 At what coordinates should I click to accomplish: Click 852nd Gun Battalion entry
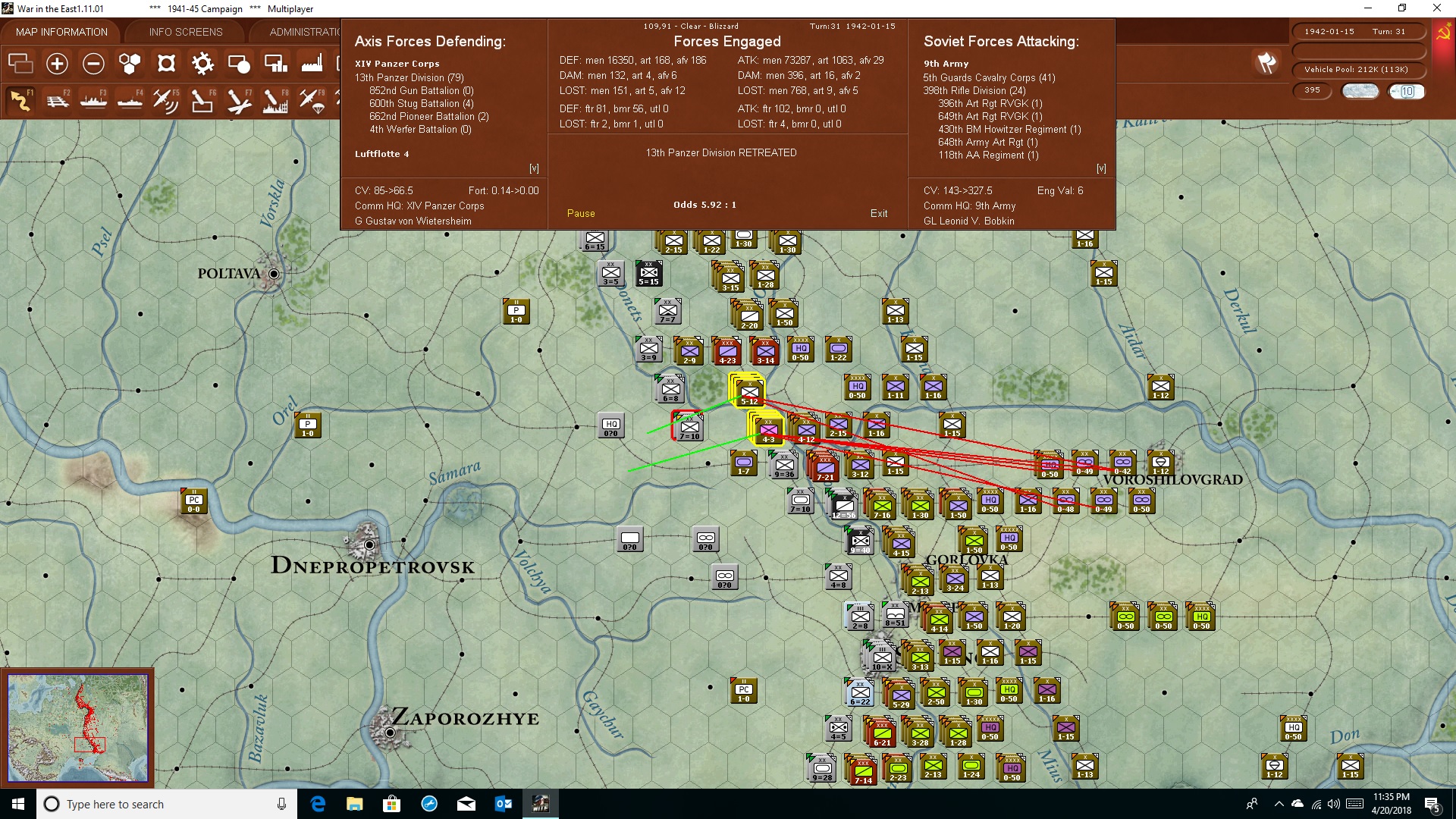point(421,90)
